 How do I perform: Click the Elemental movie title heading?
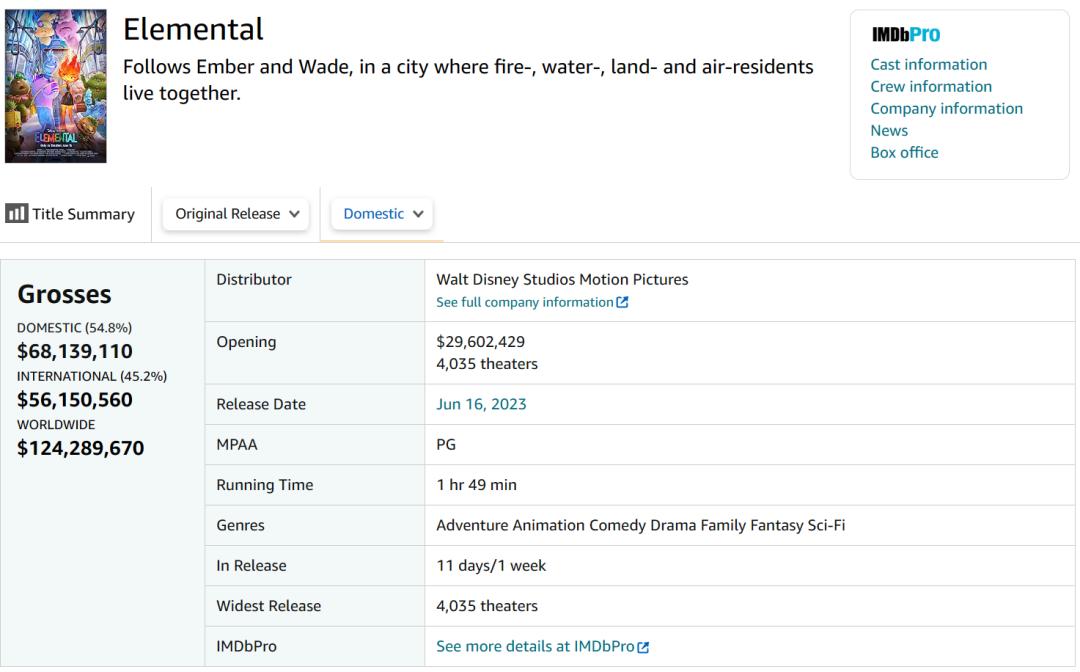pyautogui.click(x=193, y=29)
